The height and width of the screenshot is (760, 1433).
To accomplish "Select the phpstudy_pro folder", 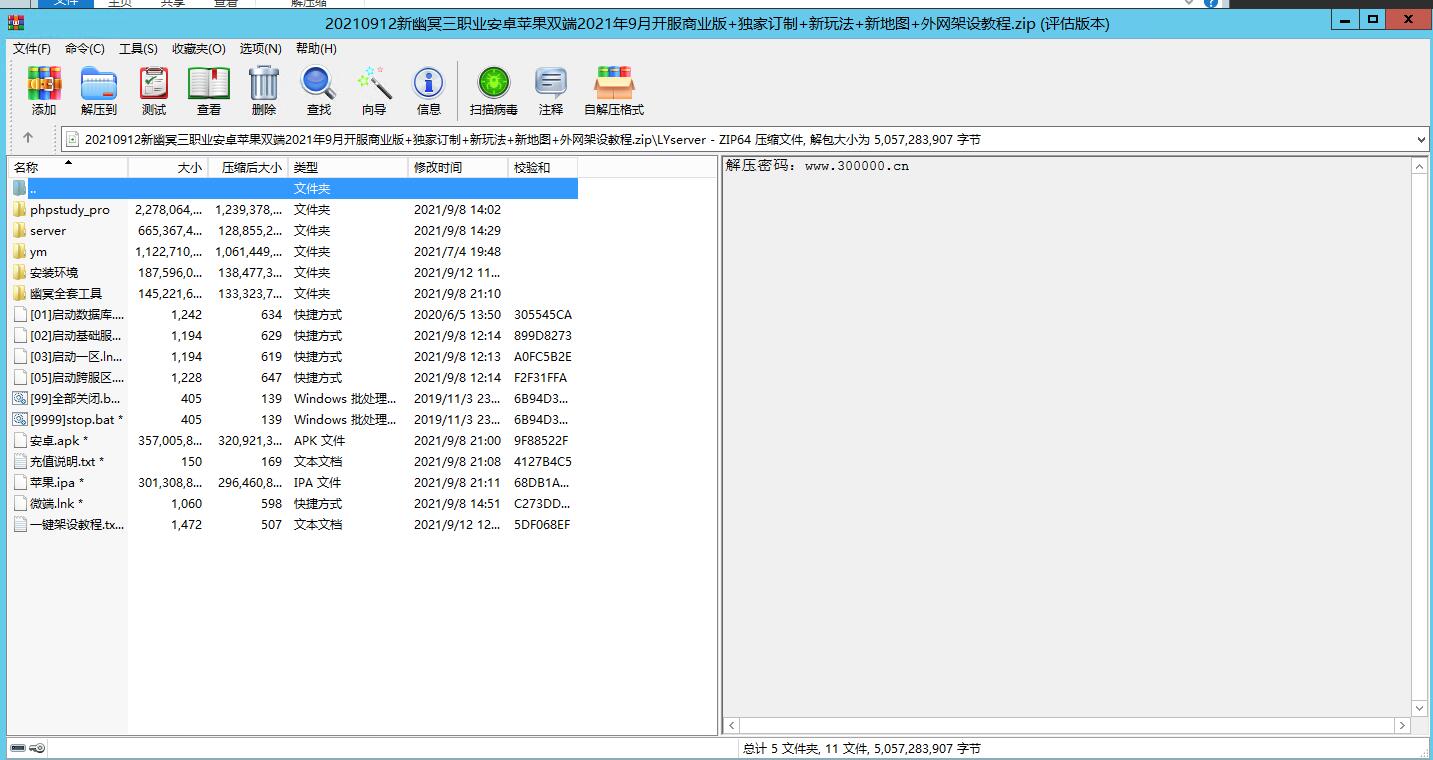I will coord(69,210).
